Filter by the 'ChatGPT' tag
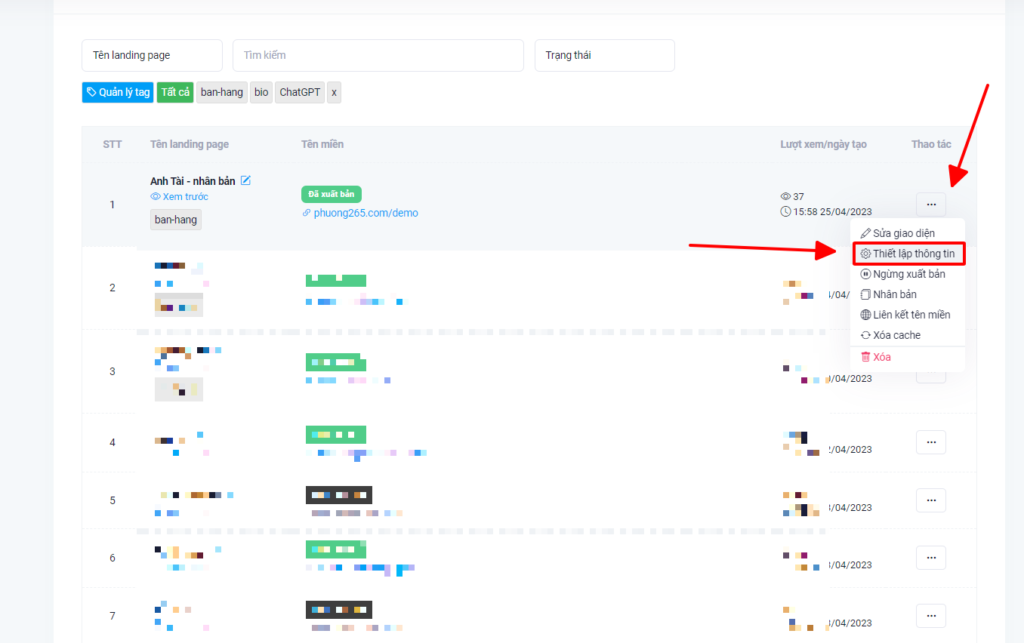 [x=300, y=92]
